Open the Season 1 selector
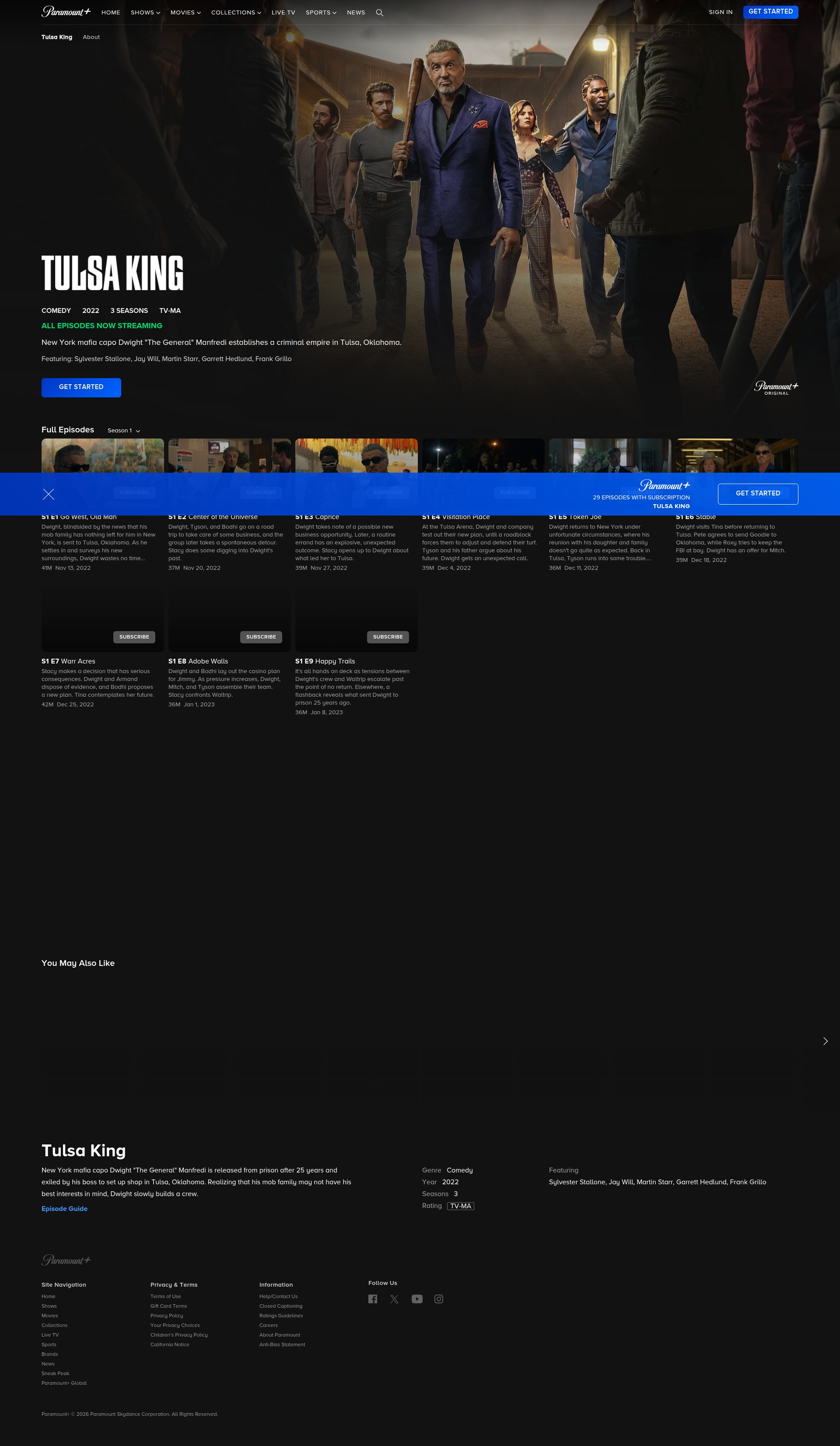 [124, 430]
